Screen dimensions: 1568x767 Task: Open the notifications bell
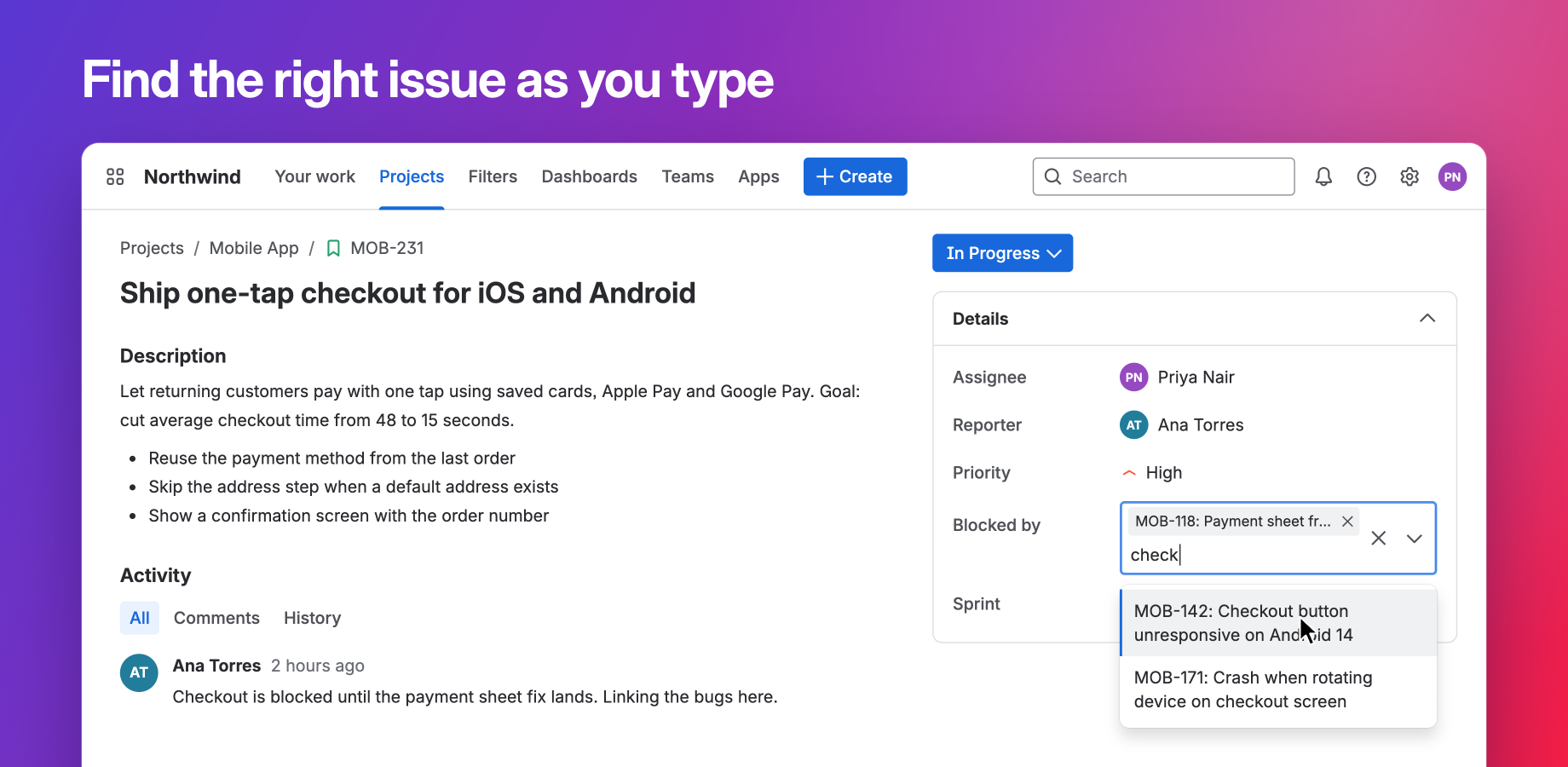(1323, 176)
